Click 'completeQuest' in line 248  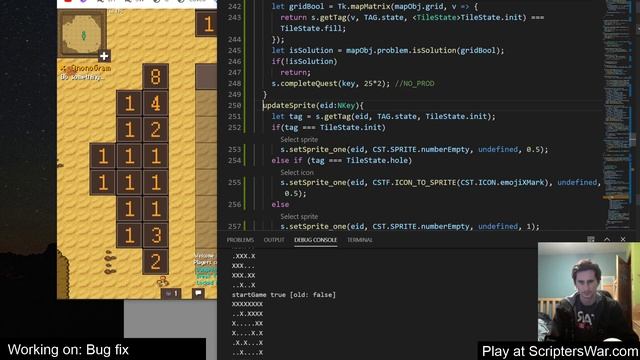click(x=309, y=83)
